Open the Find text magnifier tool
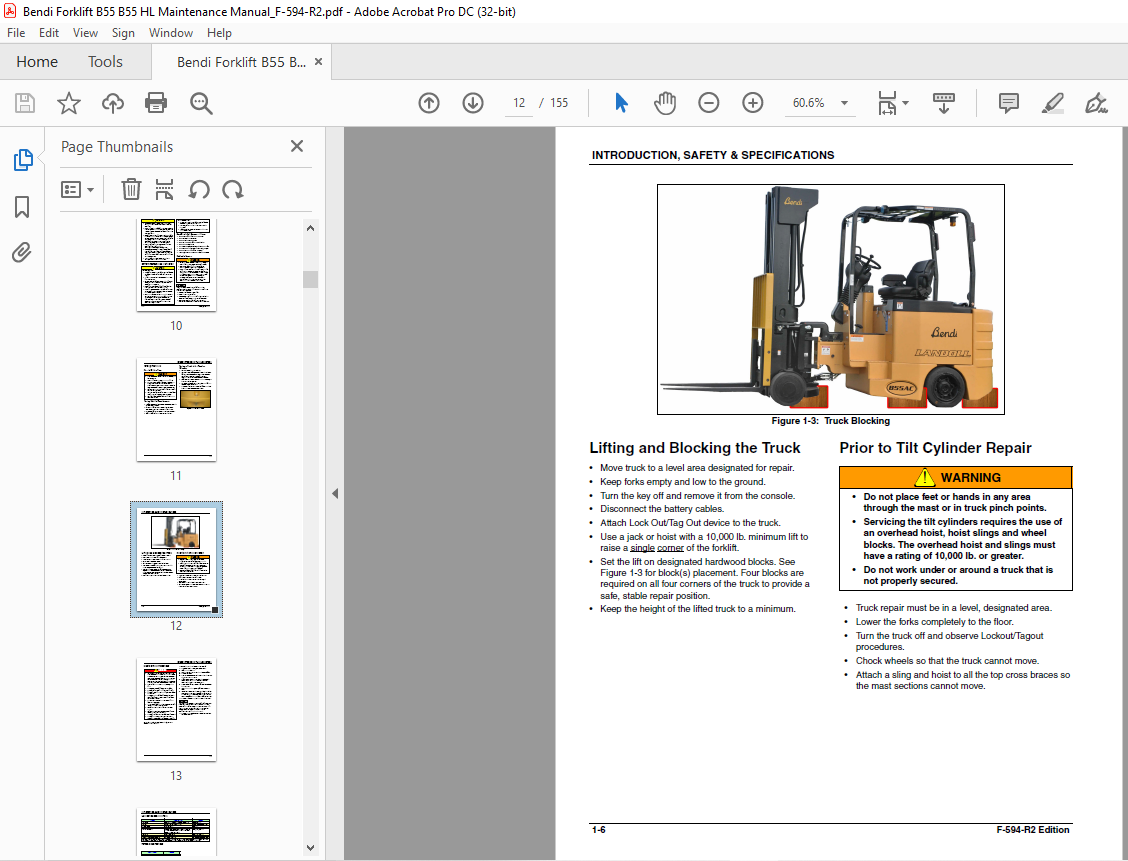The height and width of the screenshot is (861, 1128). 201,103
